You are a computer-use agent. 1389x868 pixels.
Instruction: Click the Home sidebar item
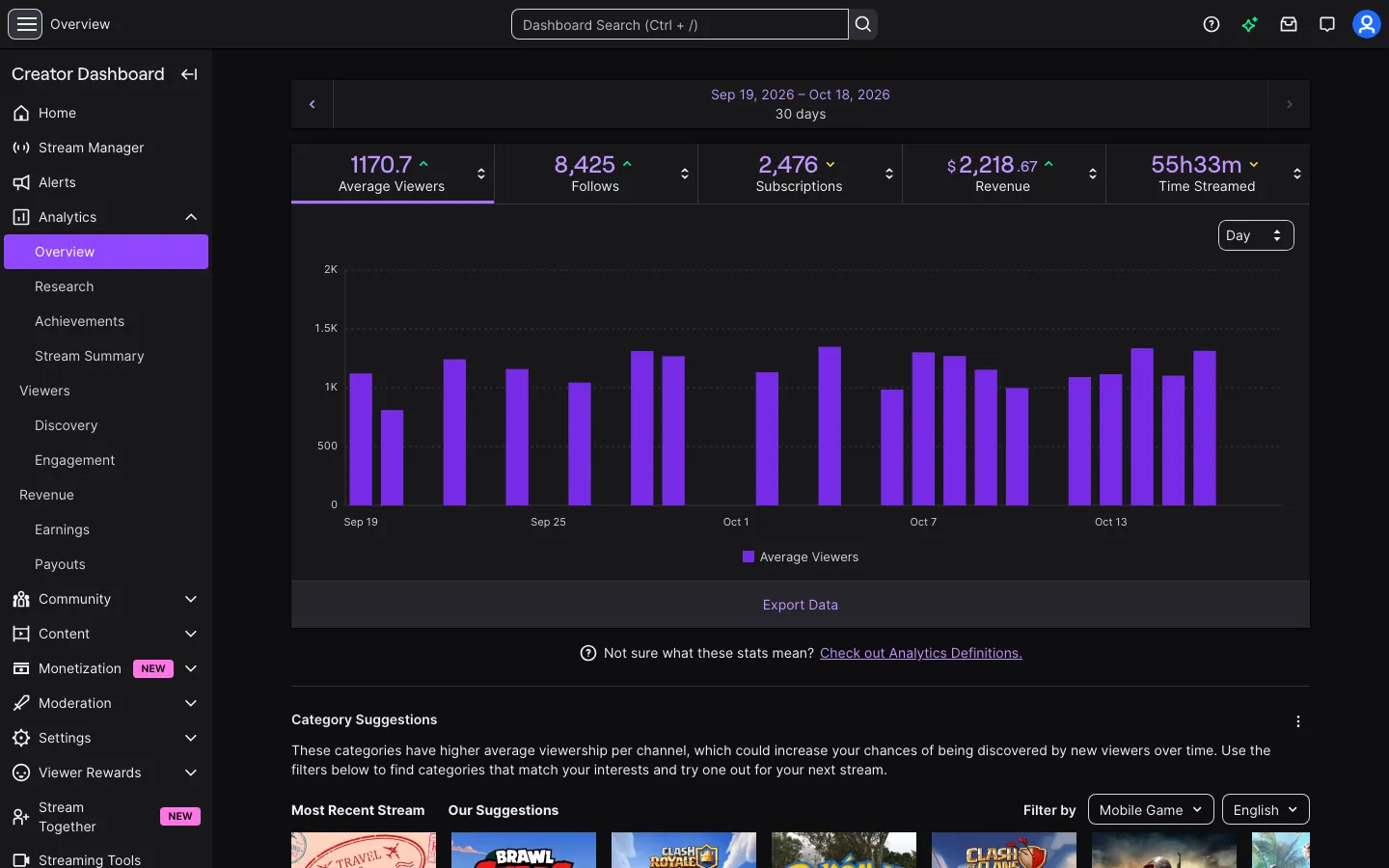(106, 113)
